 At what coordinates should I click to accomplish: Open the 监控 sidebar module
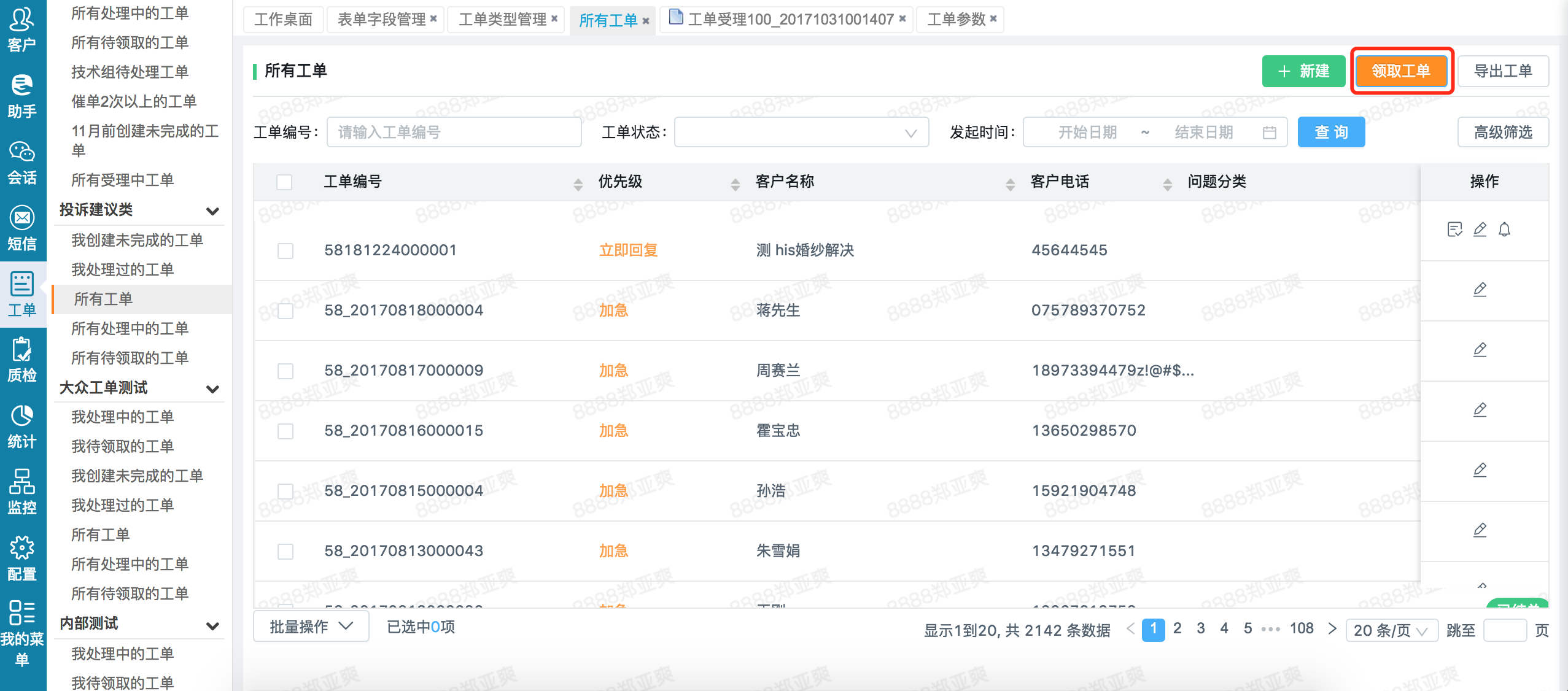[22, 492]
